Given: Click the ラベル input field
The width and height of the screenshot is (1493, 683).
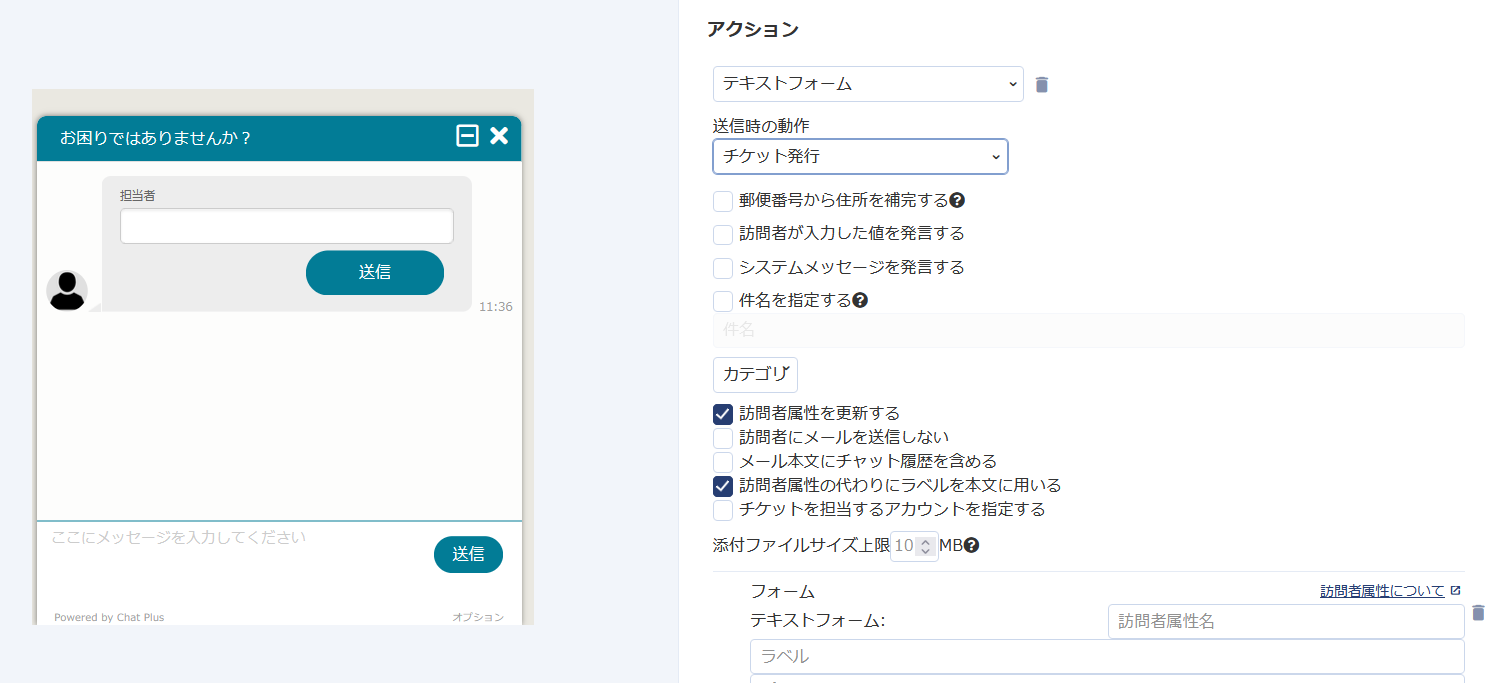Looking at the screenshot, I should pyautogui.click(x=1106, y=657).
